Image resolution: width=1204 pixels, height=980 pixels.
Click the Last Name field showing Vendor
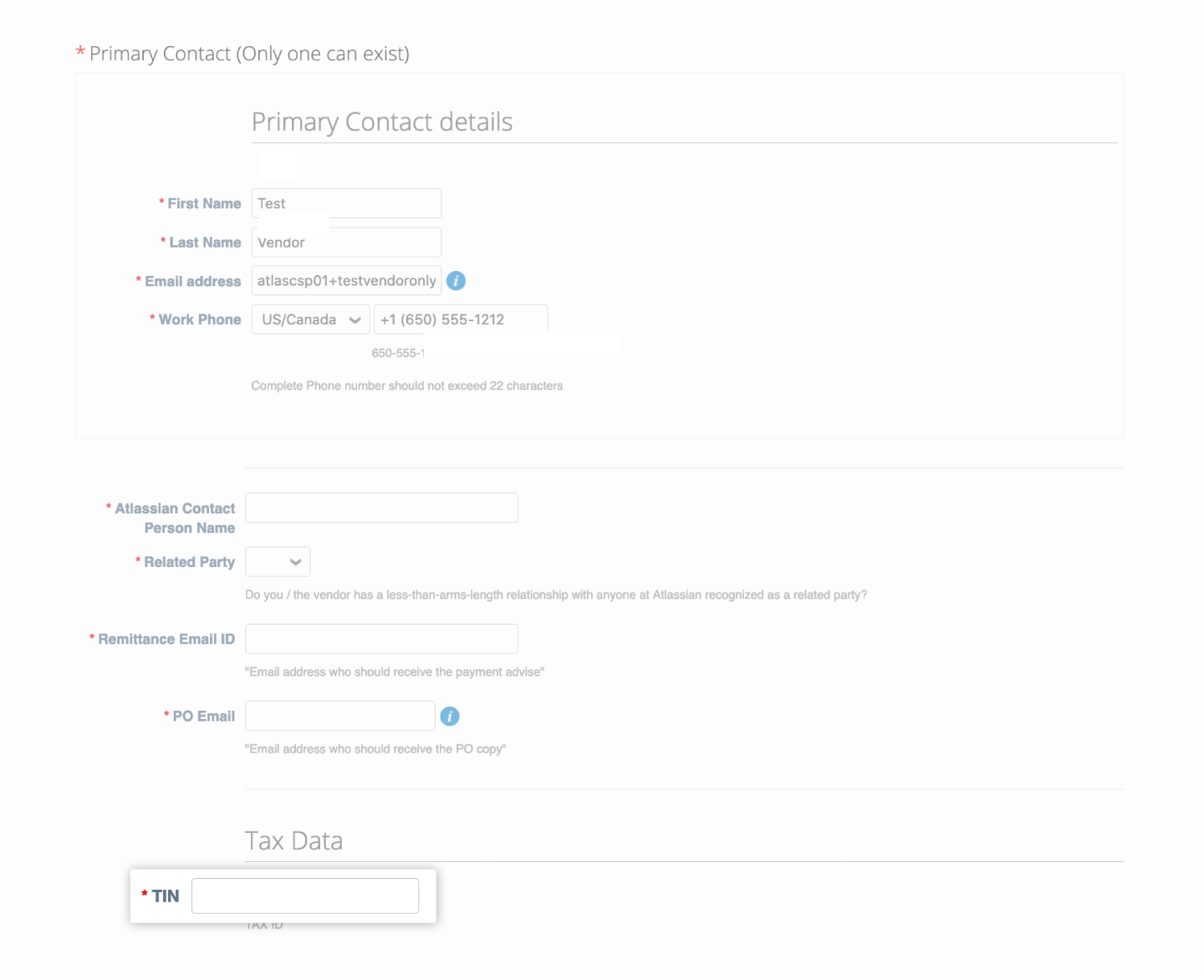pos(346,242)
